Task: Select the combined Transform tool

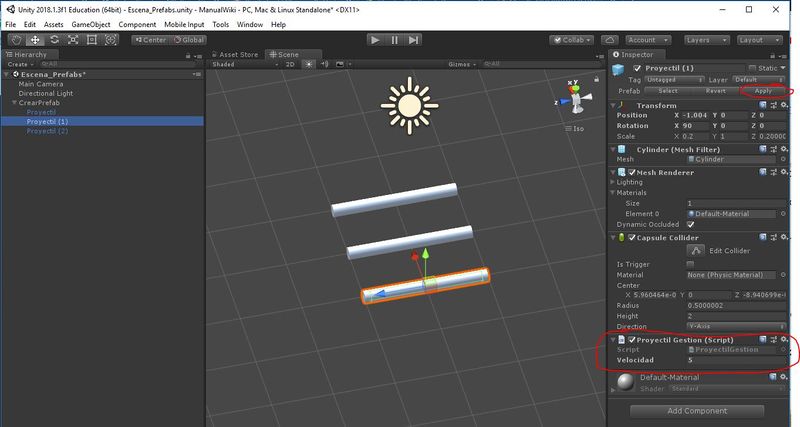Action: 110,40
